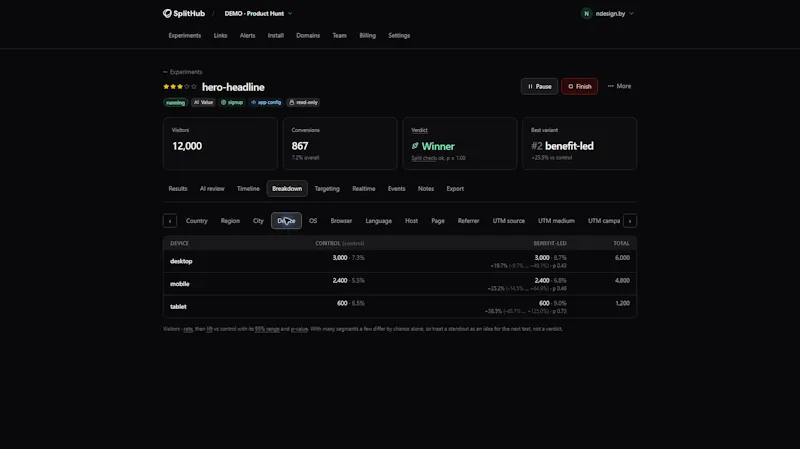Set rating to the first star

click(x=166, y=87)
